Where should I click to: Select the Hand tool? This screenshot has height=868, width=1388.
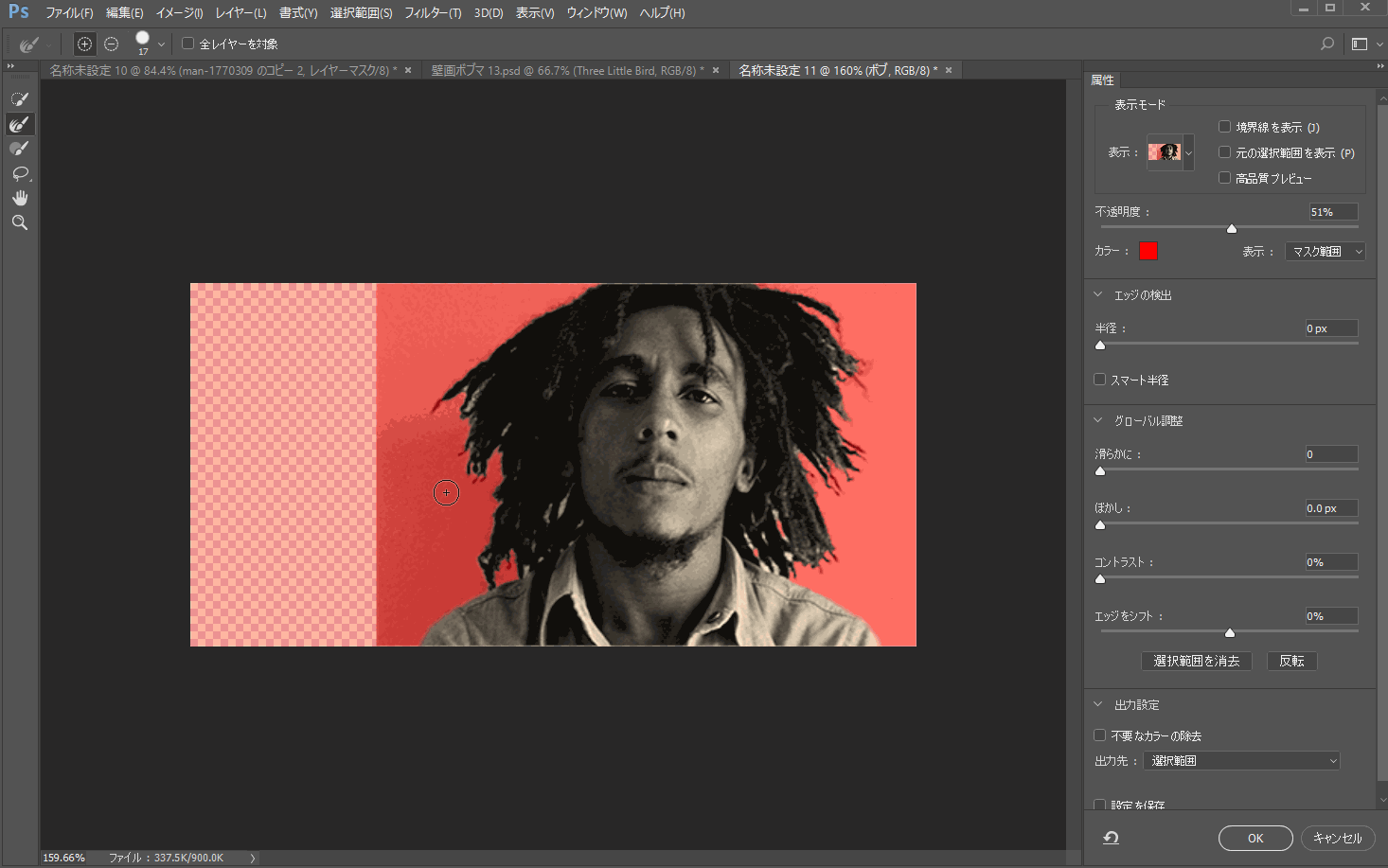click(x=20, y=198)
